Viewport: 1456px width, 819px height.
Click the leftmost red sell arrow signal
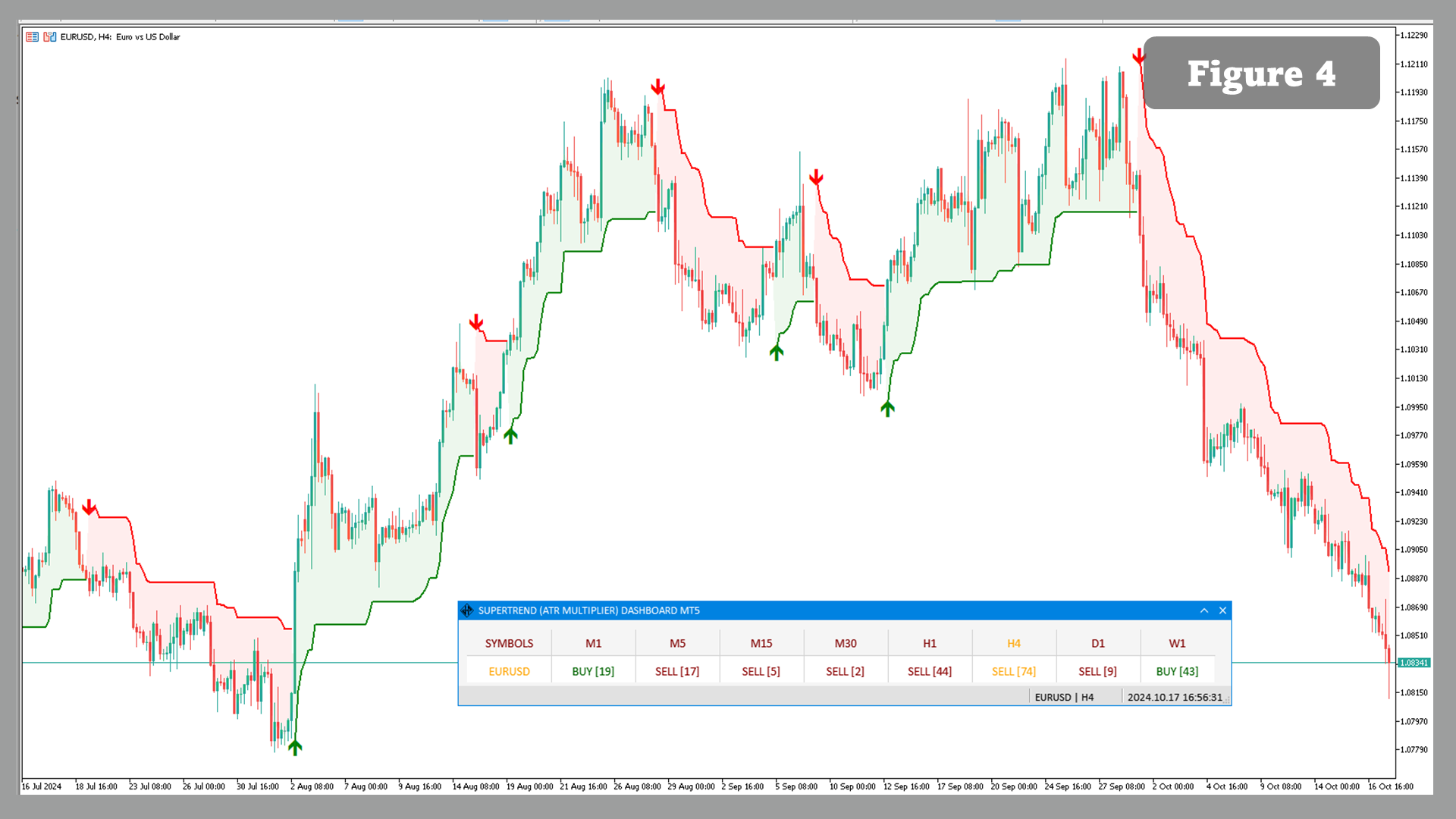(89, 507)
